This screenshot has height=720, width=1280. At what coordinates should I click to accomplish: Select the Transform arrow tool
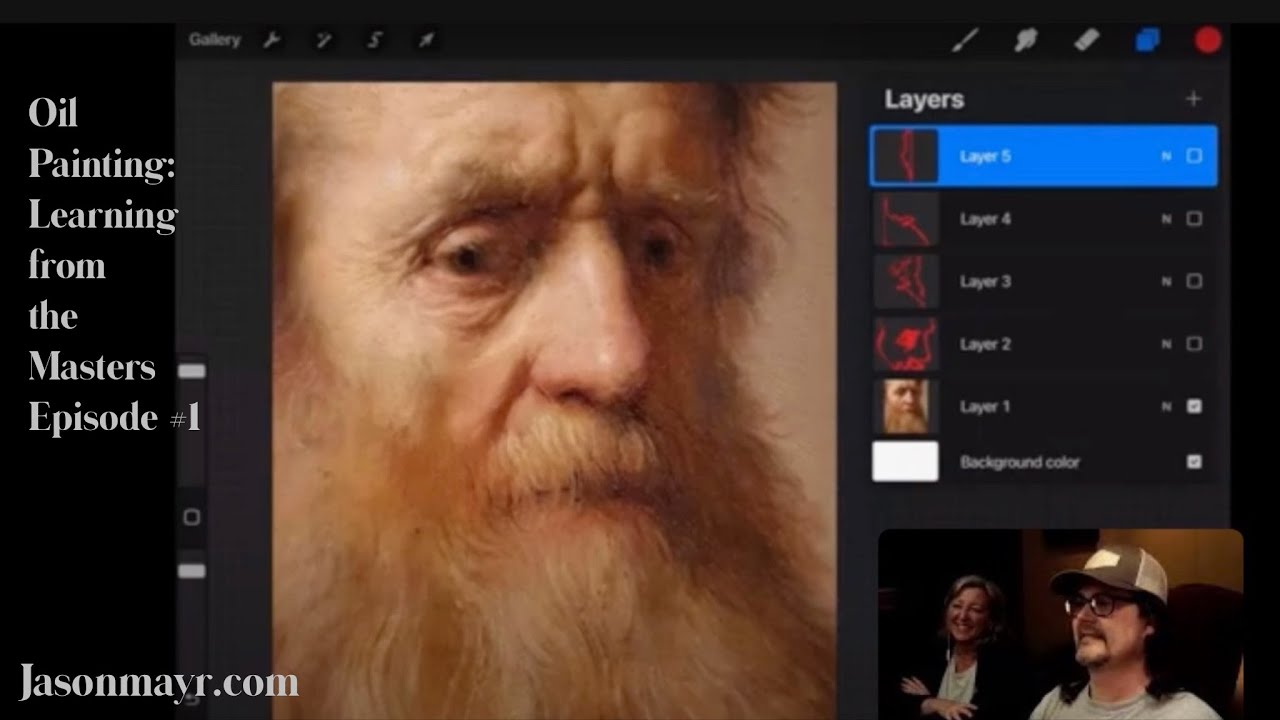pyautogui.click(x=427, y=41)
